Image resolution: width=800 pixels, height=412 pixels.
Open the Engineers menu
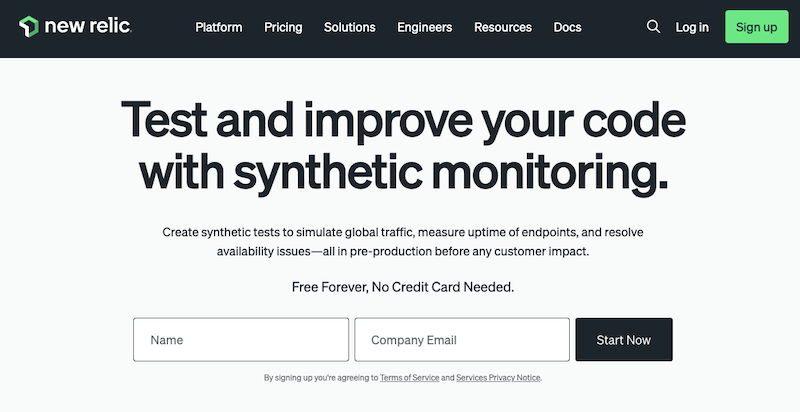(424, 27)
